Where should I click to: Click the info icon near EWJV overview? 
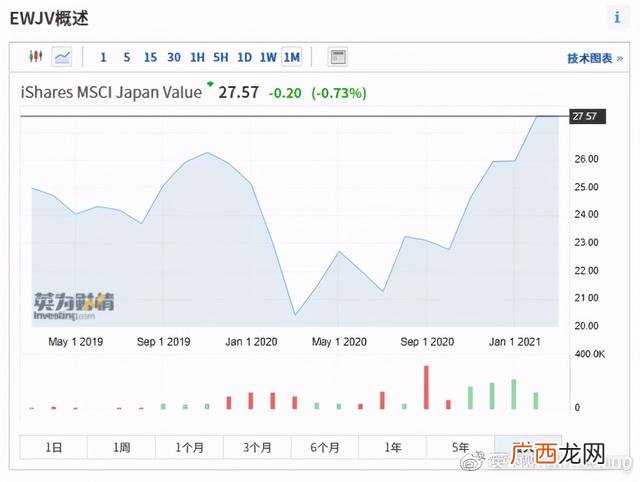pos(617,17)
